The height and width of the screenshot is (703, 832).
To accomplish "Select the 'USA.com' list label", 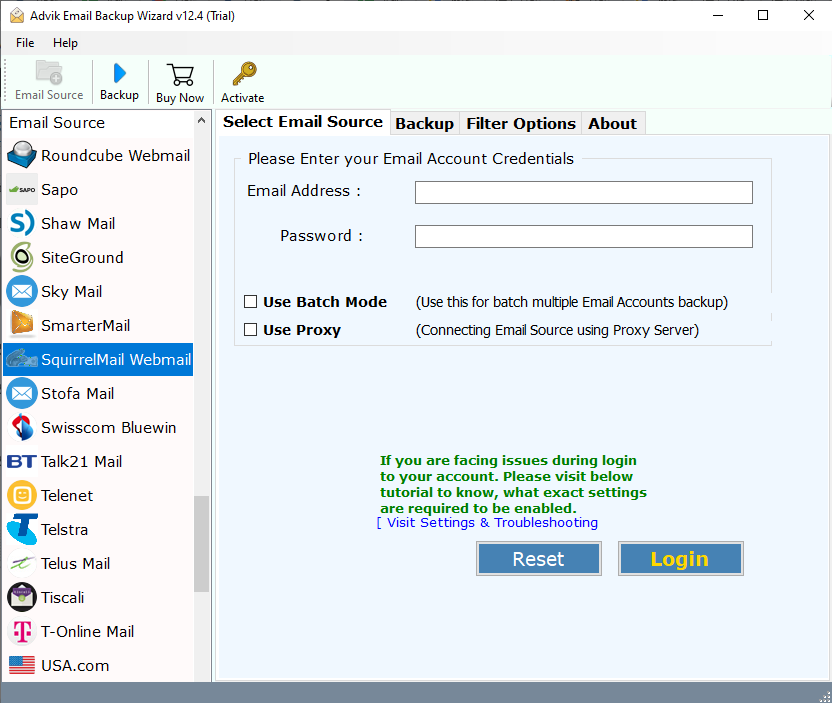I will click(x=75, y=665).
